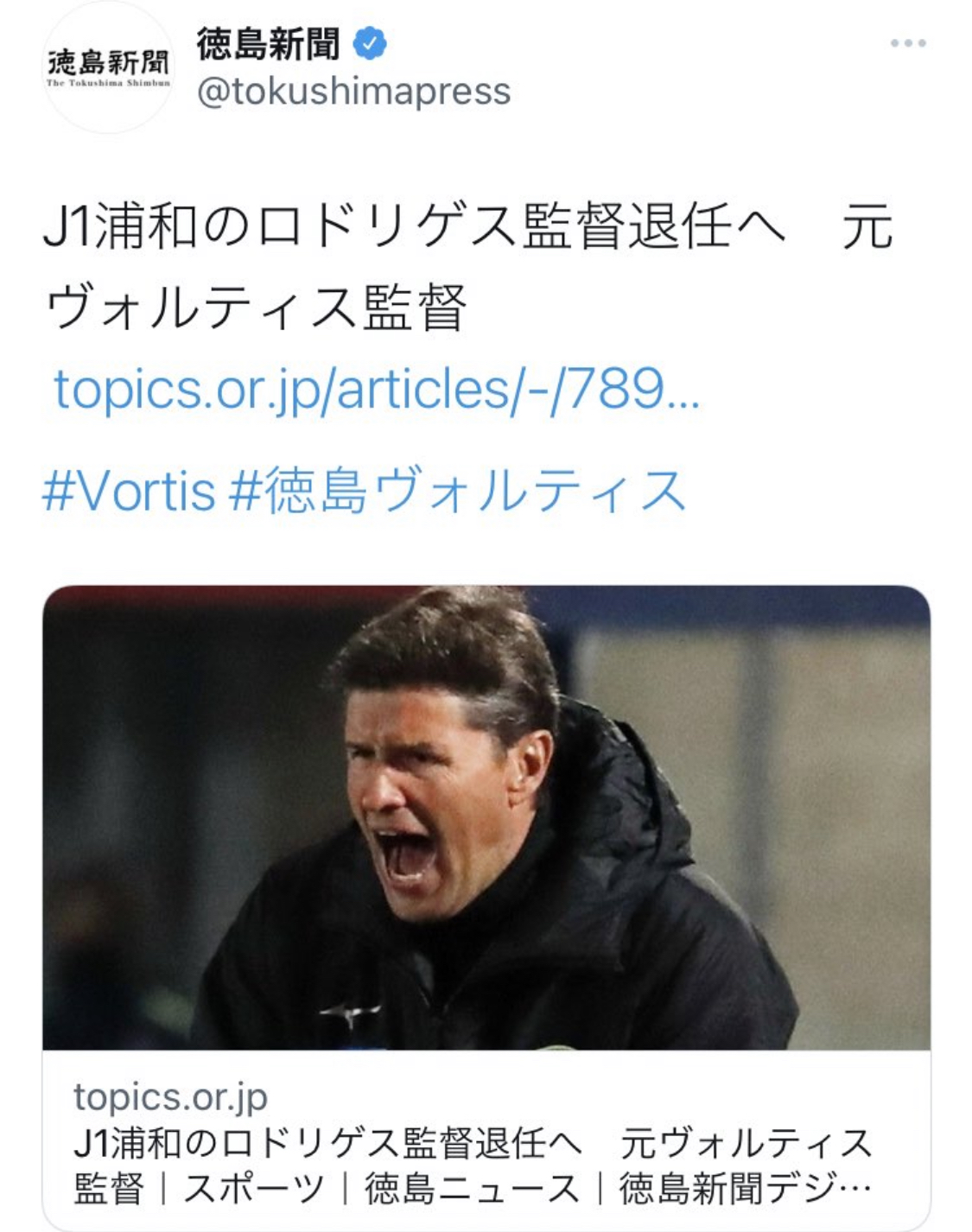Tap the 元 character ending the first tweet line
The image size is (972, 1232).
(x=867, y=227)
